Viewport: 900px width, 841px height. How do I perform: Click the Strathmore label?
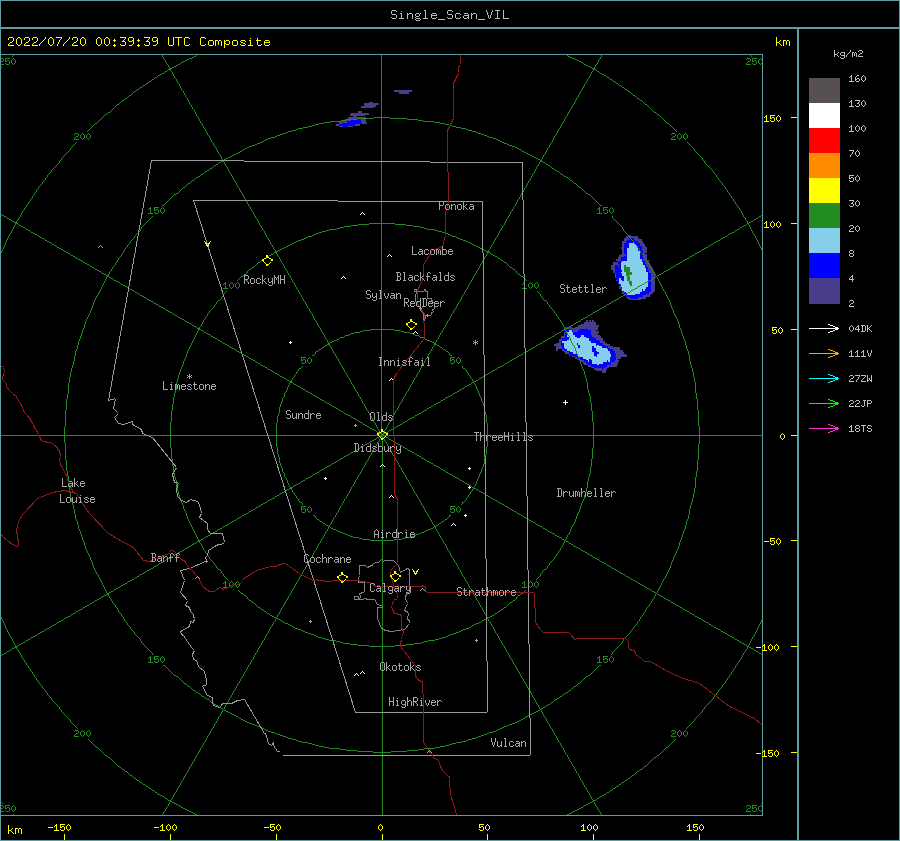click(x=486, y=592)
